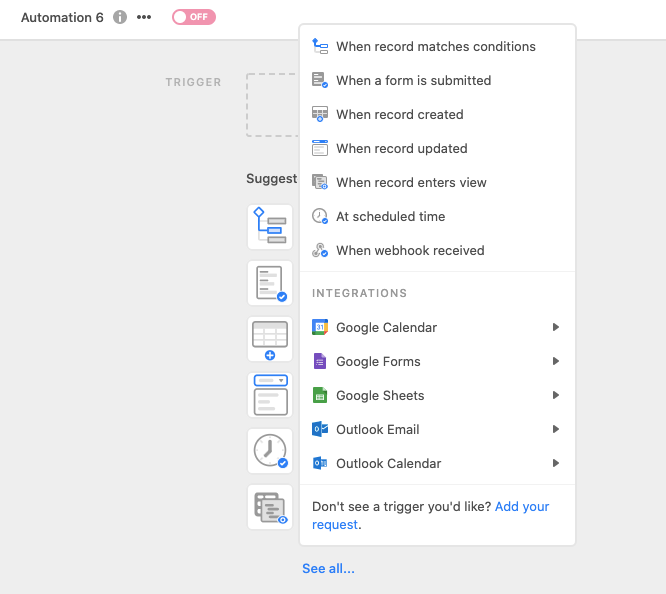This screenshot has height=594, width=666.
Task: Click the empty dashed trigger placeholder box
Action: point(272,105)
